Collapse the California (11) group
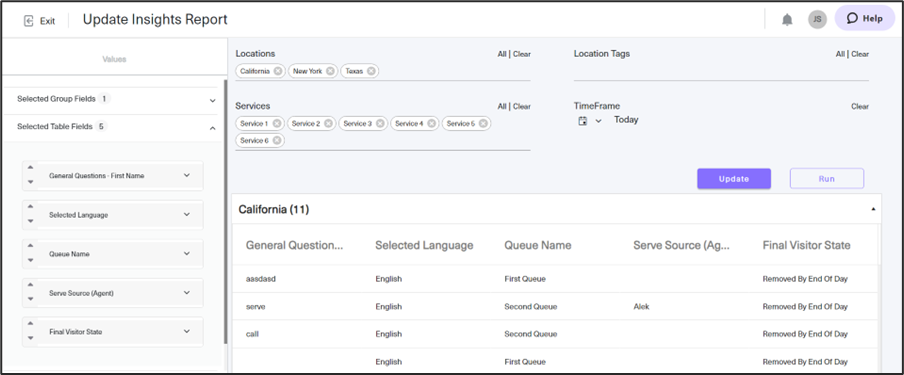Viewport: 904px width, 375px height. click(873, 209)
